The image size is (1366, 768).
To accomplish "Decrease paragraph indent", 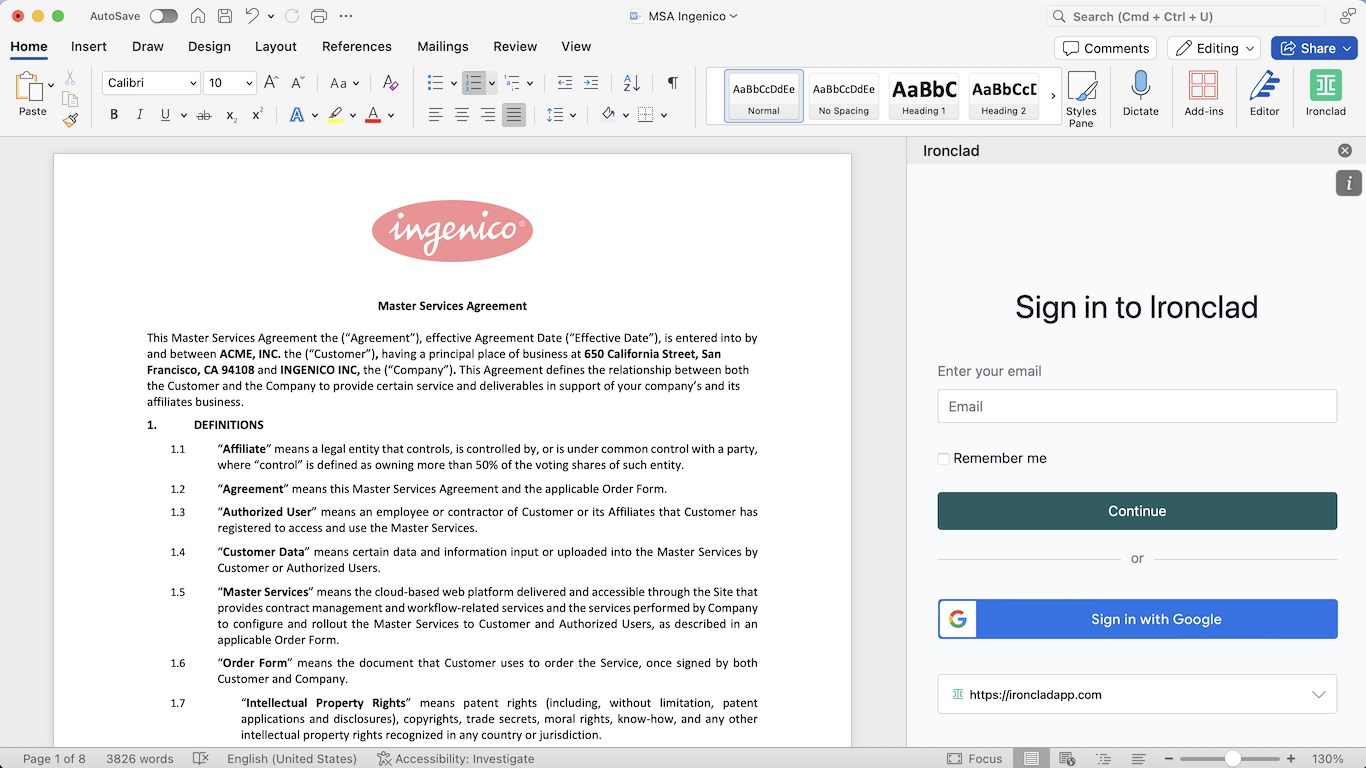I will coord(565,83).
